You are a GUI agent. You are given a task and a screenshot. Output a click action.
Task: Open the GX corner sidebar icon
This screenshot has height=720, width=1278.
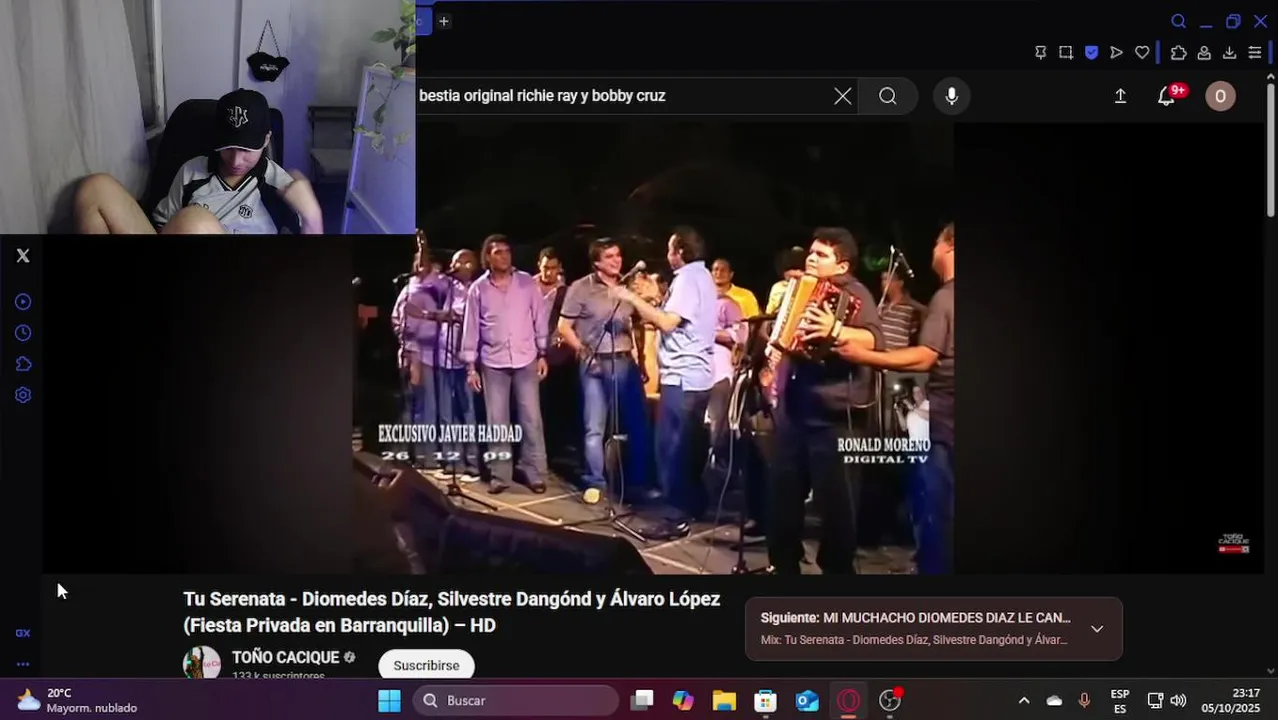23,633
